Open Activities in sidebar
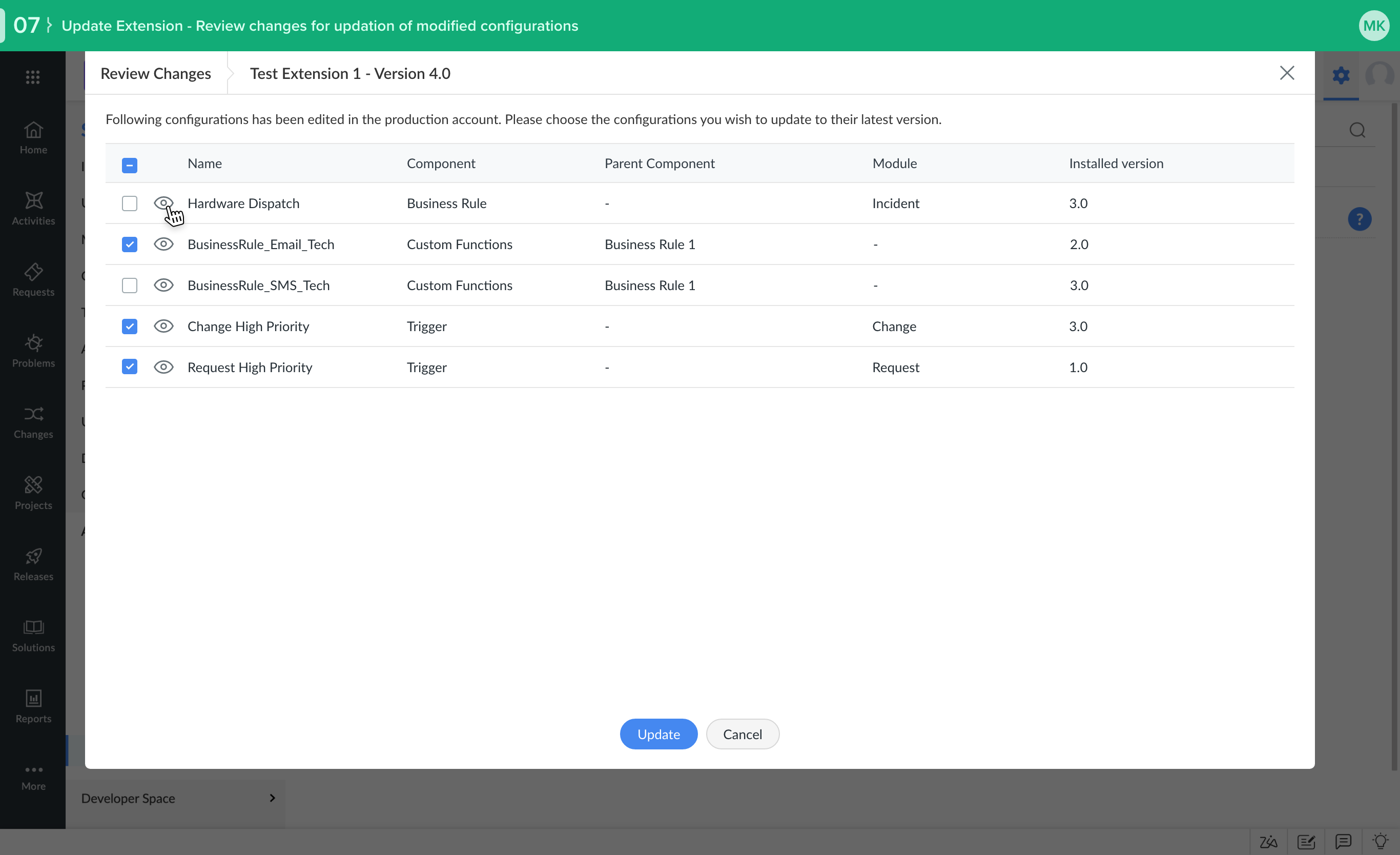Viewport: 1400px width, 855px height. click(x=33, y=209)
